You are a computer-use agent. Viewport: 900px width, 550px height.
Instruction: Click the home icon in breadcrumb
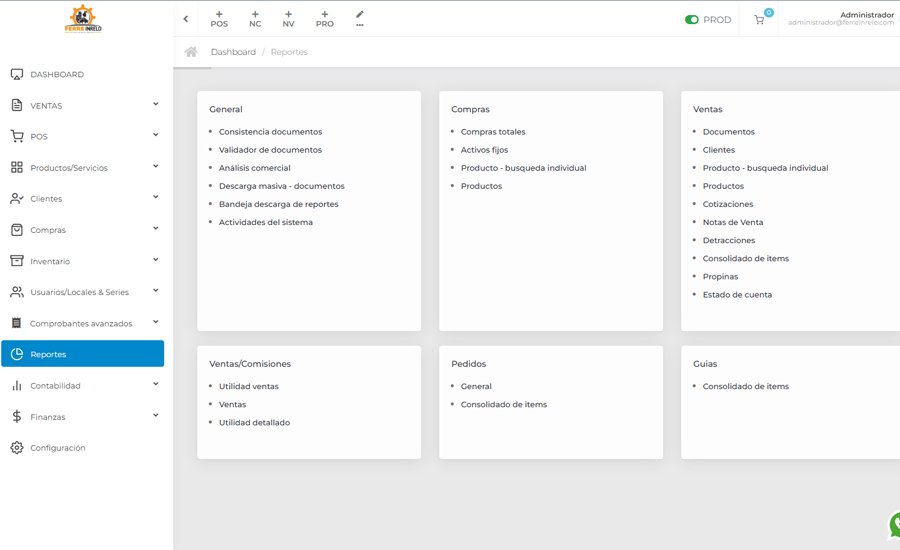pyautogui.click(x=191, y=52)
